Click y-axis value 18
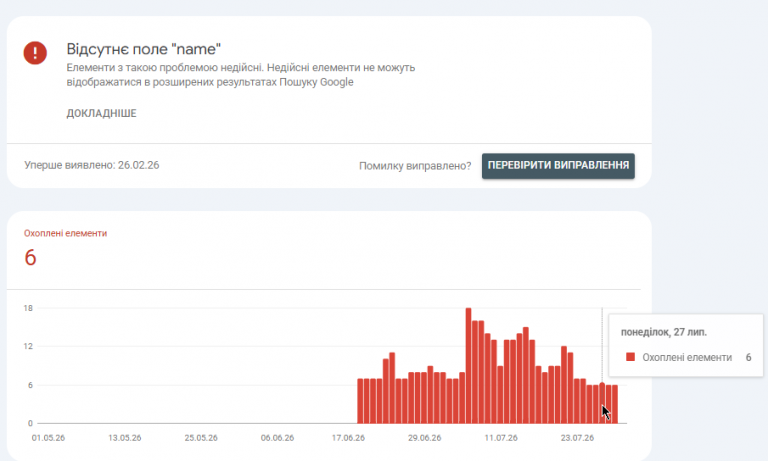Screen dimensions: 768x461 pos(28,308)
